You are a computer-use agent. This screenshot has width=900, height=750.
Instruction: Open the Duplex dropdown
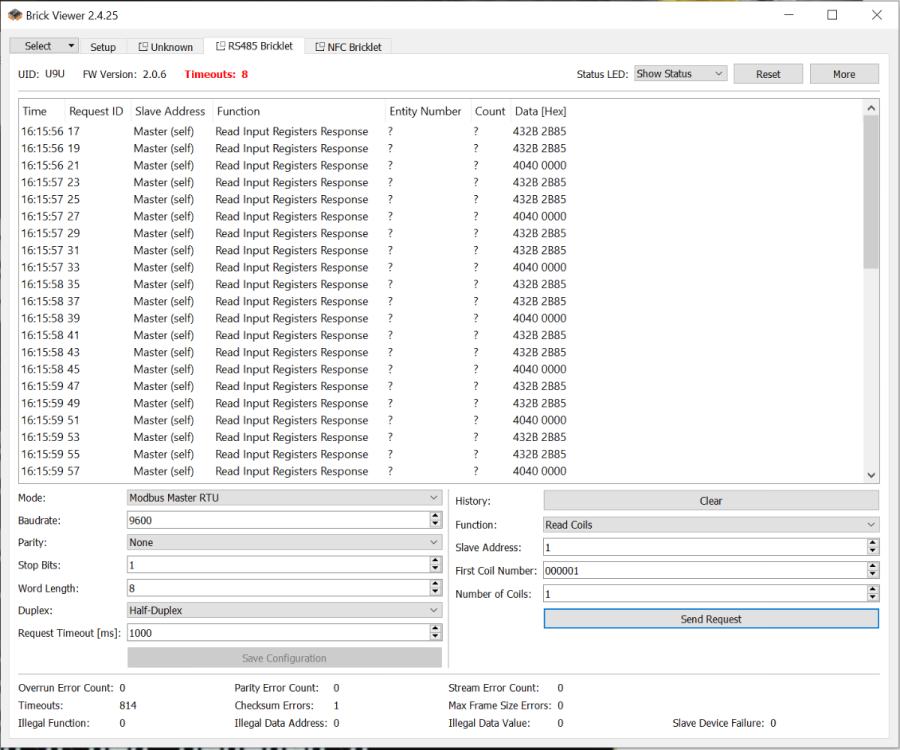(x=284, y=610)
